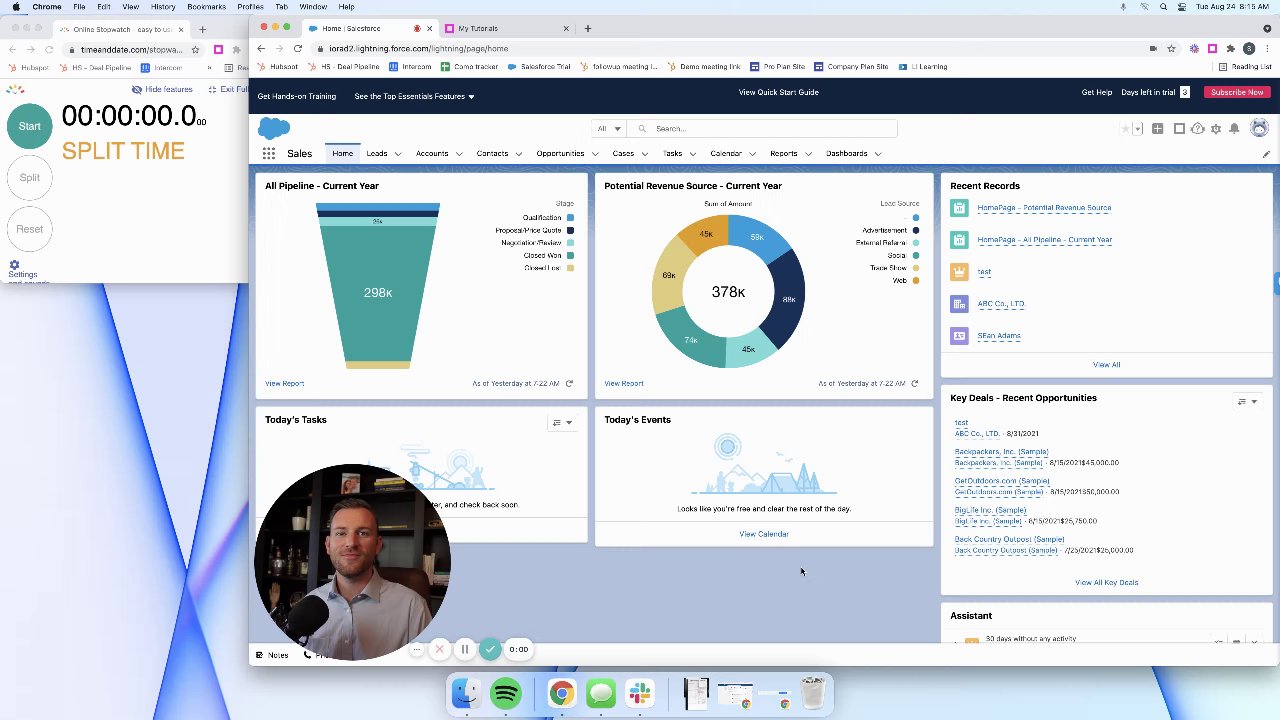Click the Salesforce cloud logo

(x=274, y=128)
